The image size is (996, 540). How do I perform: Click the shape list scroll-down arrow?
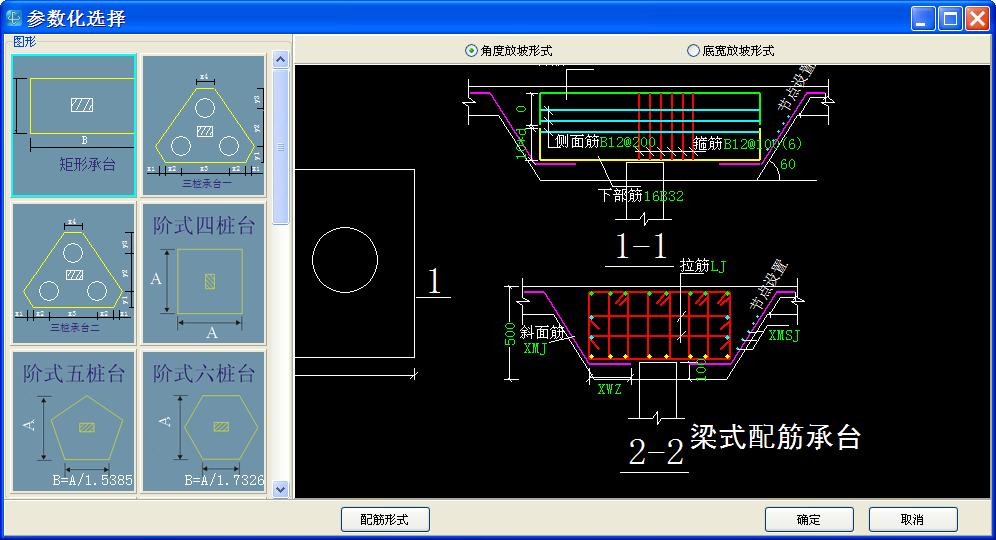tap(281, 489)
